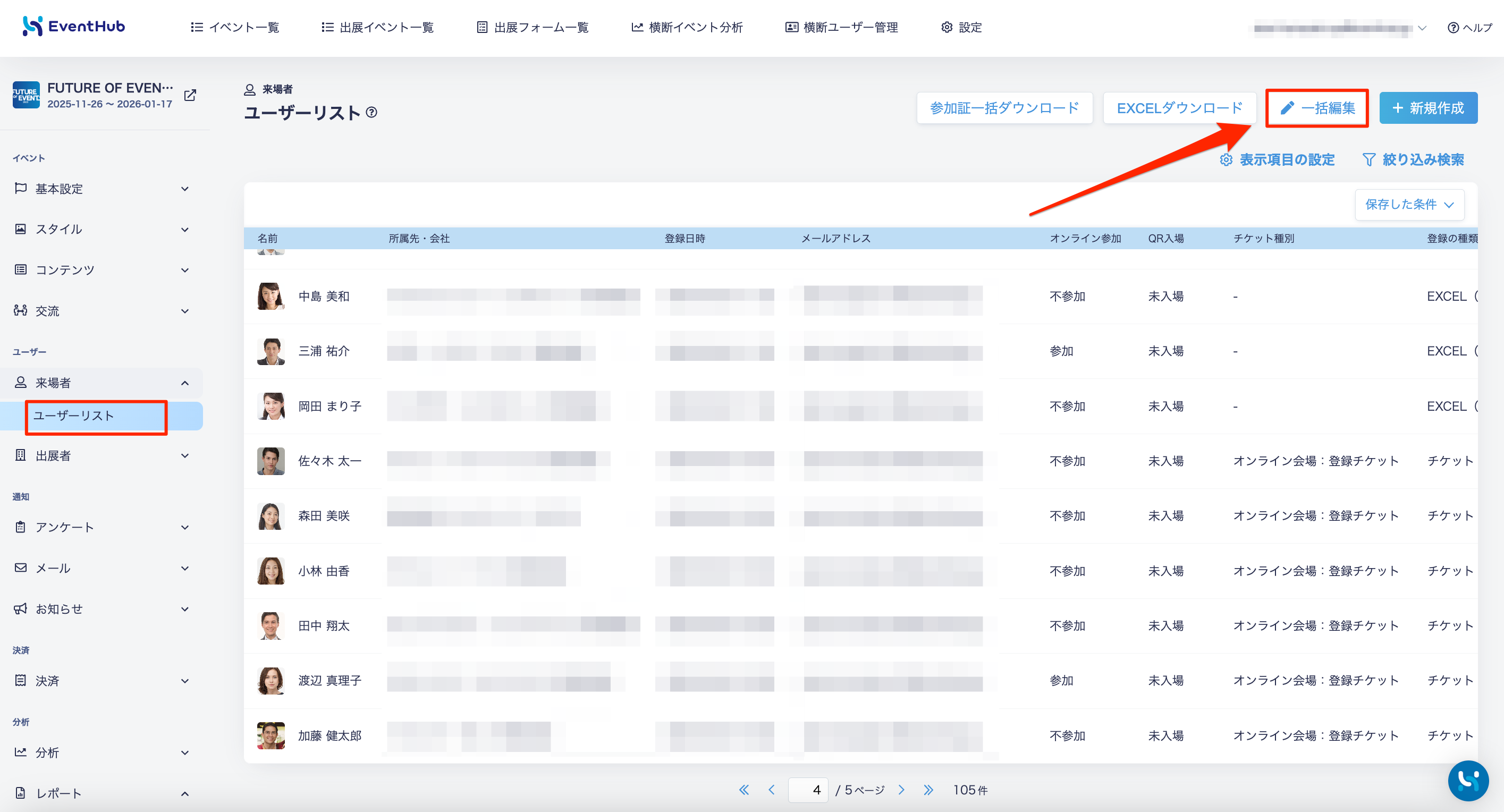
Task: Click name 渡辺 真理子 in list
Action: coord(330,680)
